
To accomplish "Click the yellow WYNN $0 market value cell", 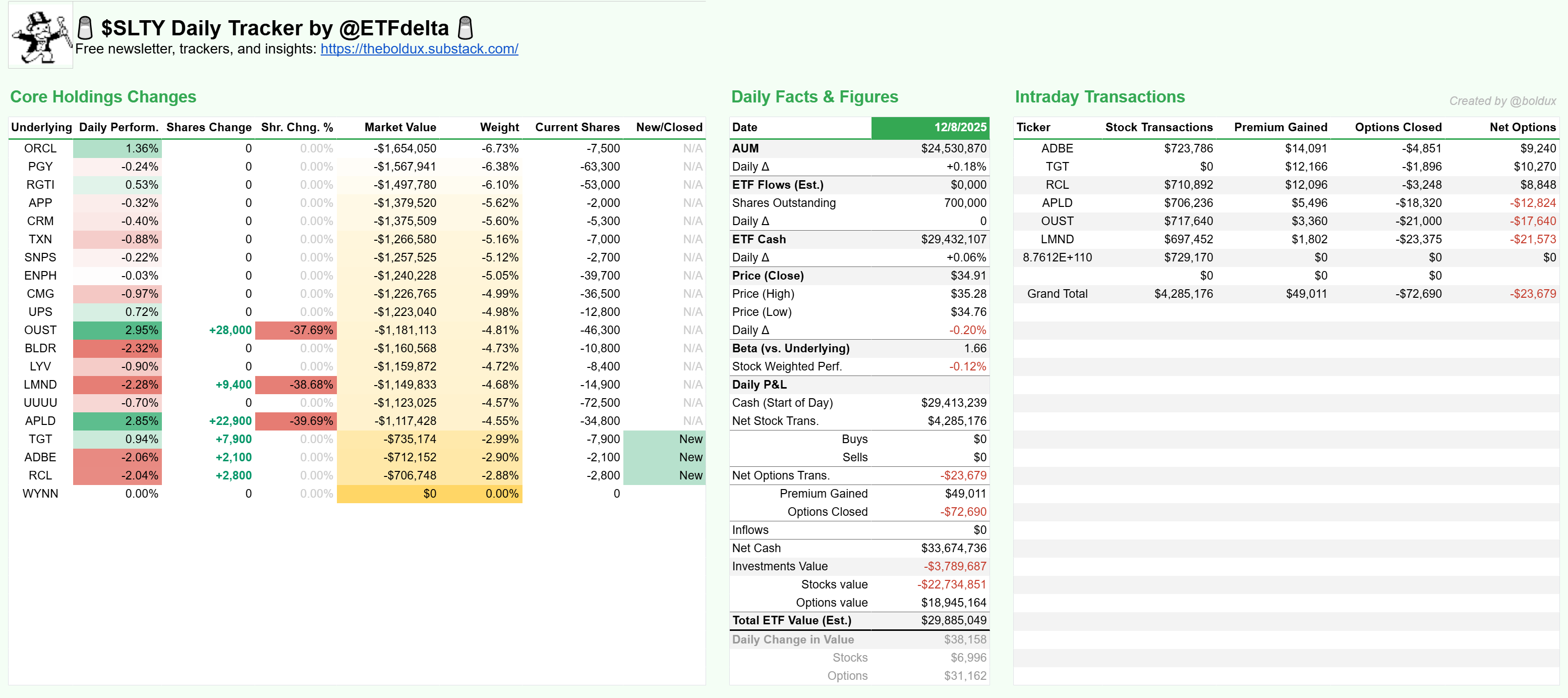I will coord(429,494).
